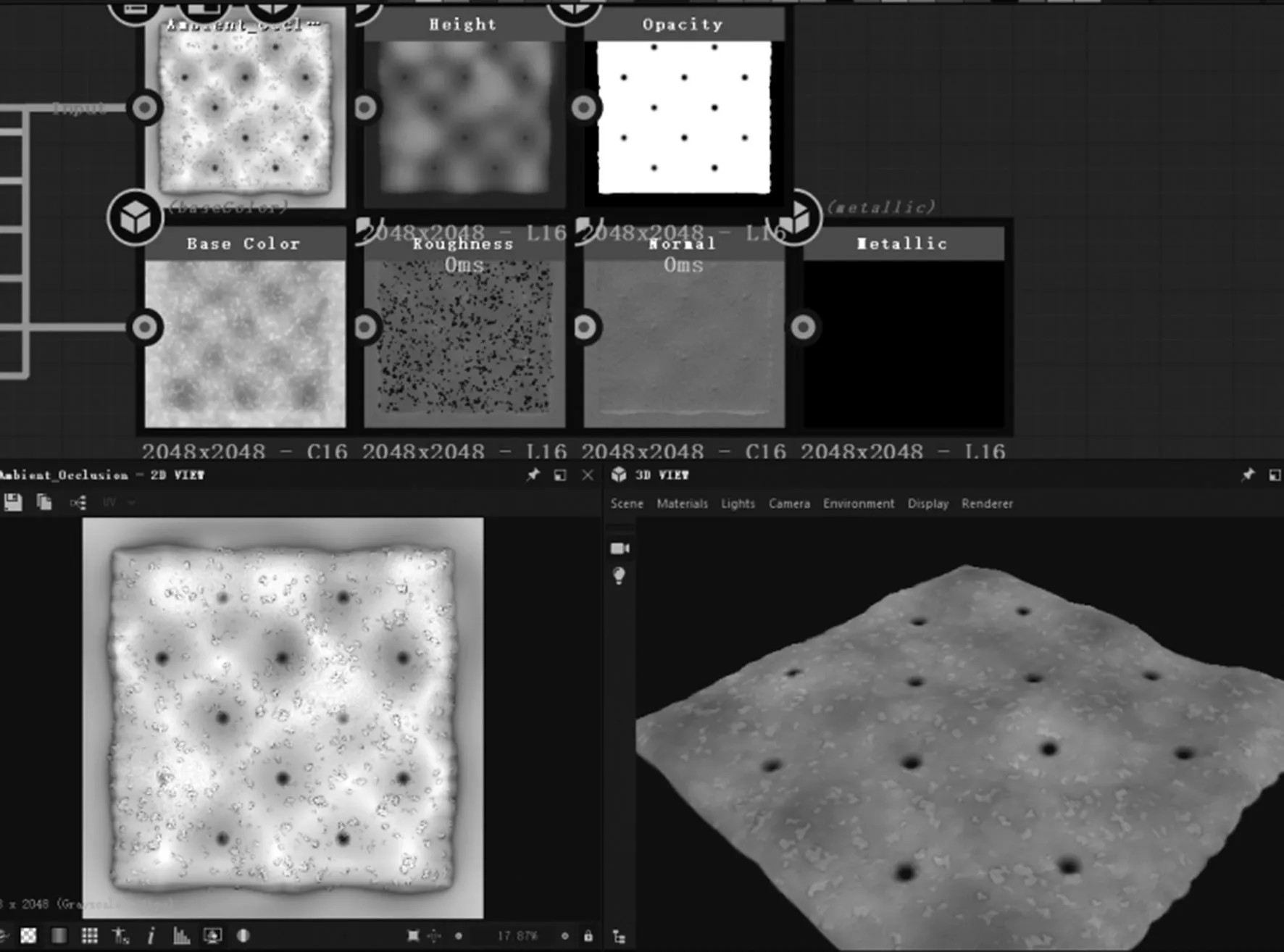This screenshot has width=1284, height=952.
Task: Open the Materials menu in 3D view
Action: 682,504
